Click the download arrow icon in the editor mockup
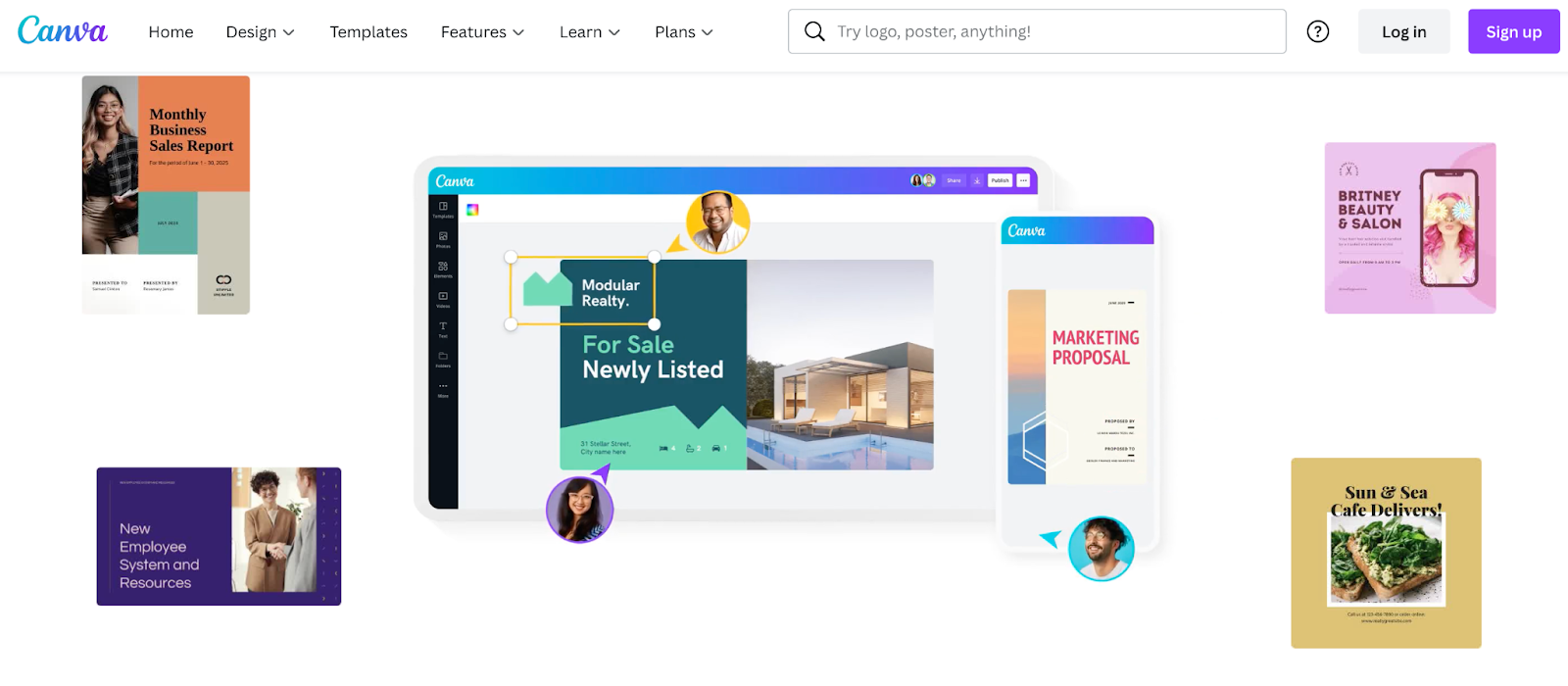Screen dimensions: 1568x686 977,180
